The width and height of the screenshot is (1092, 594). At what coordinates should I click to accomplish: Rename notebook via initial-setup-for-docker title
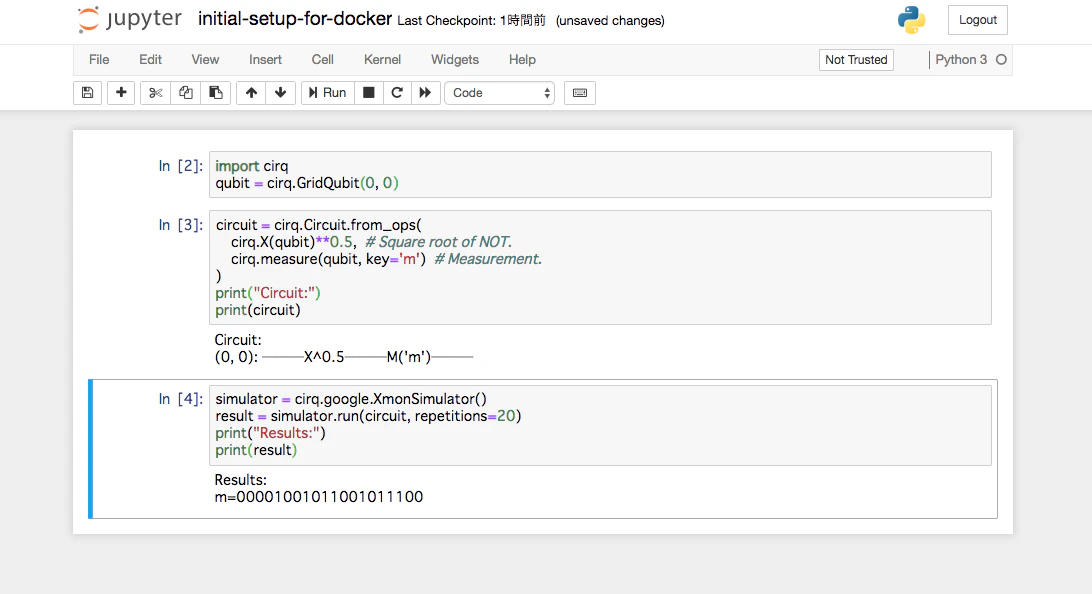295,19
